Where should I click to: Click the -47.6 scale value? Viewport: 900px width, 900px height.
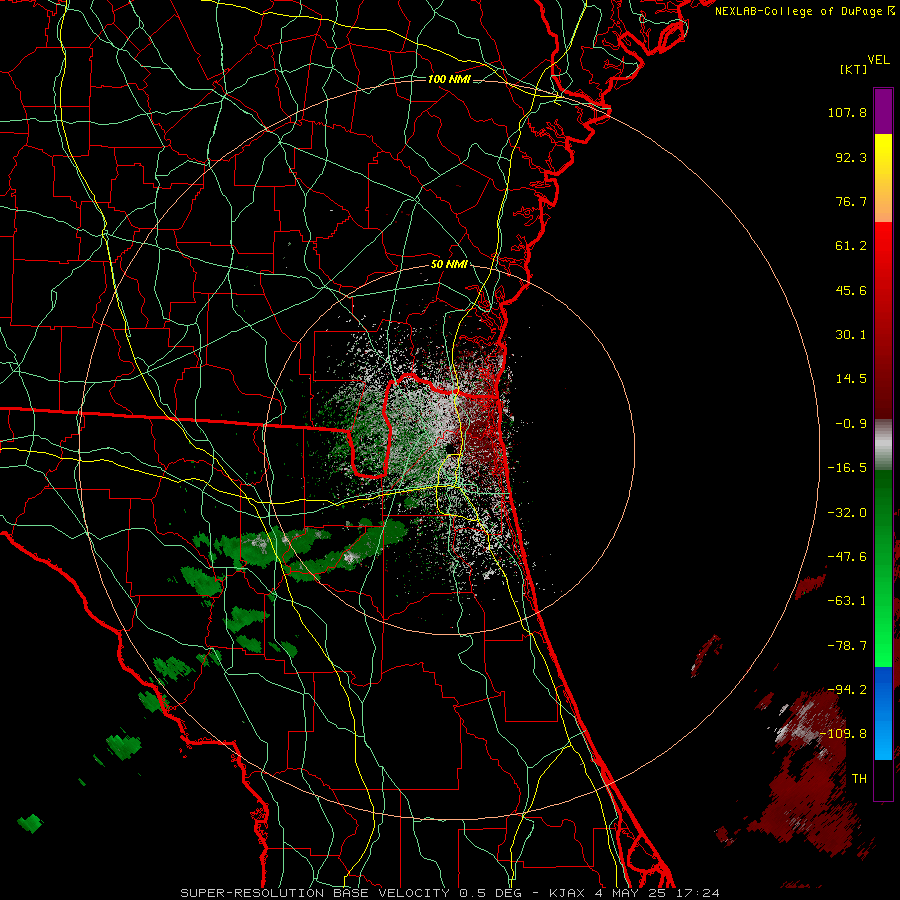click(x=847, y=557)
